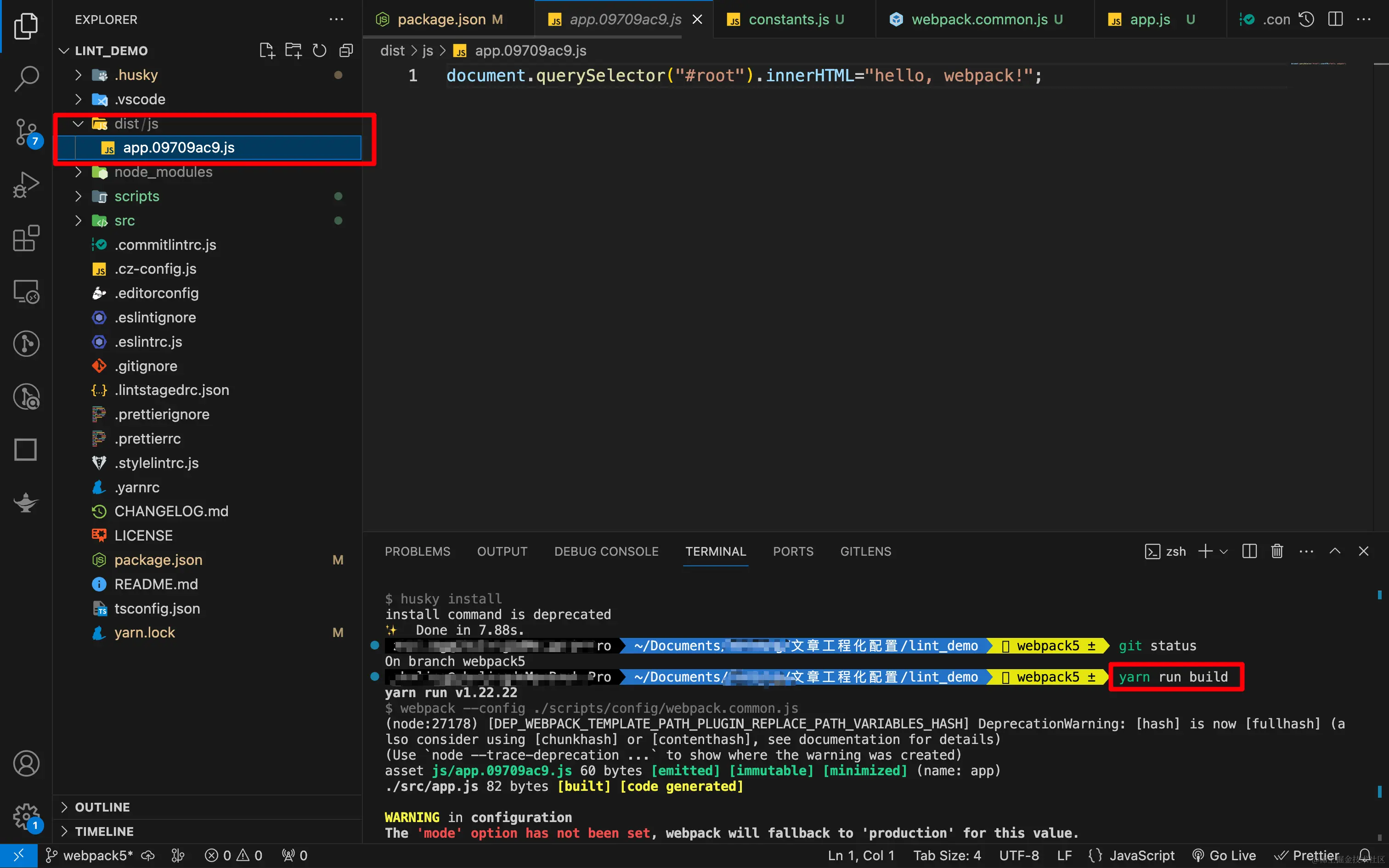Kill the terminal with trash icon

[1277, 551]
